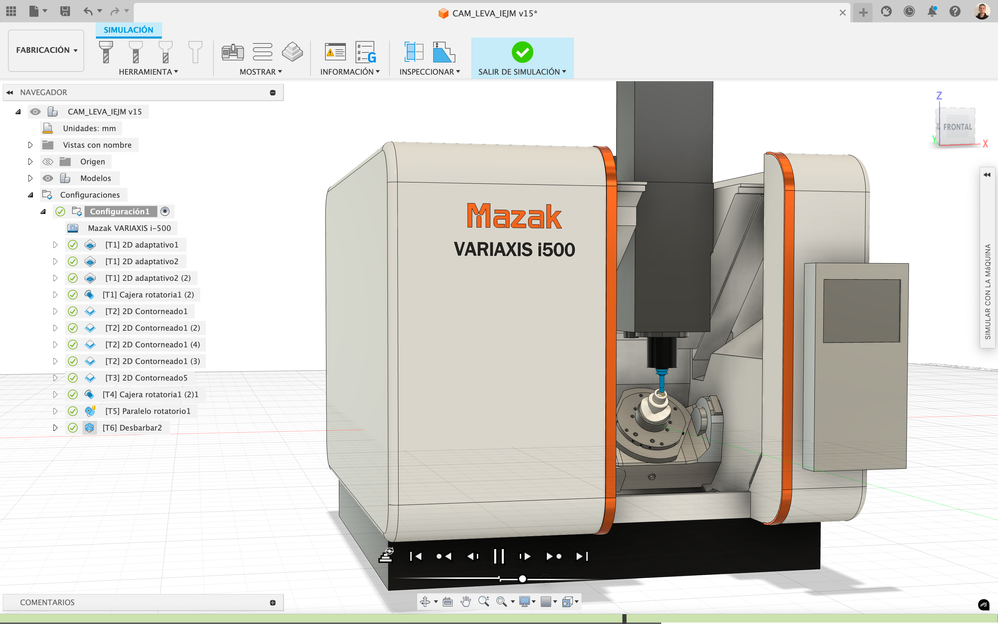Pause the simulation playback

(x=498, y=556)
